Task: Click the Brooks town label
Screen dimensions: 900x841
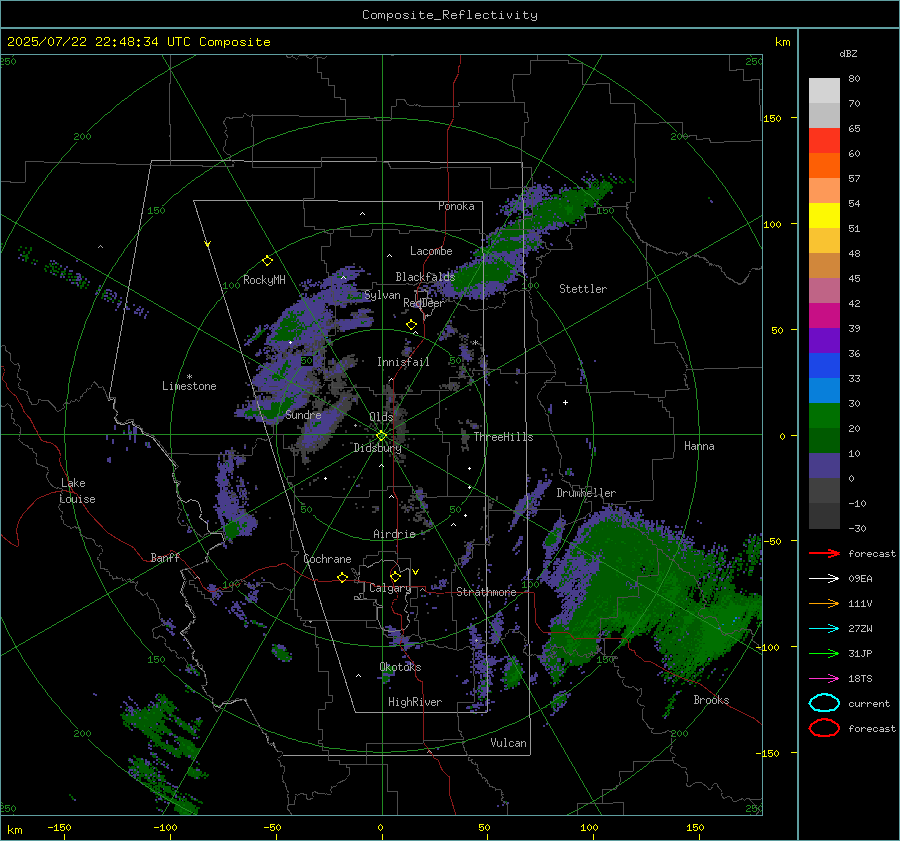Action: (x=711, y=700)
